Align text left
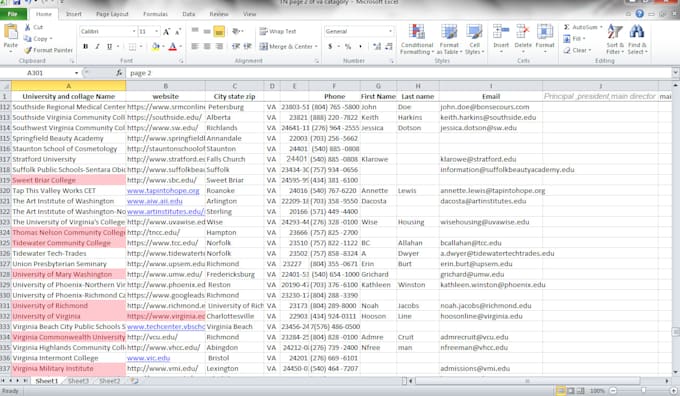The image size is (680, 396). point(195,46)
